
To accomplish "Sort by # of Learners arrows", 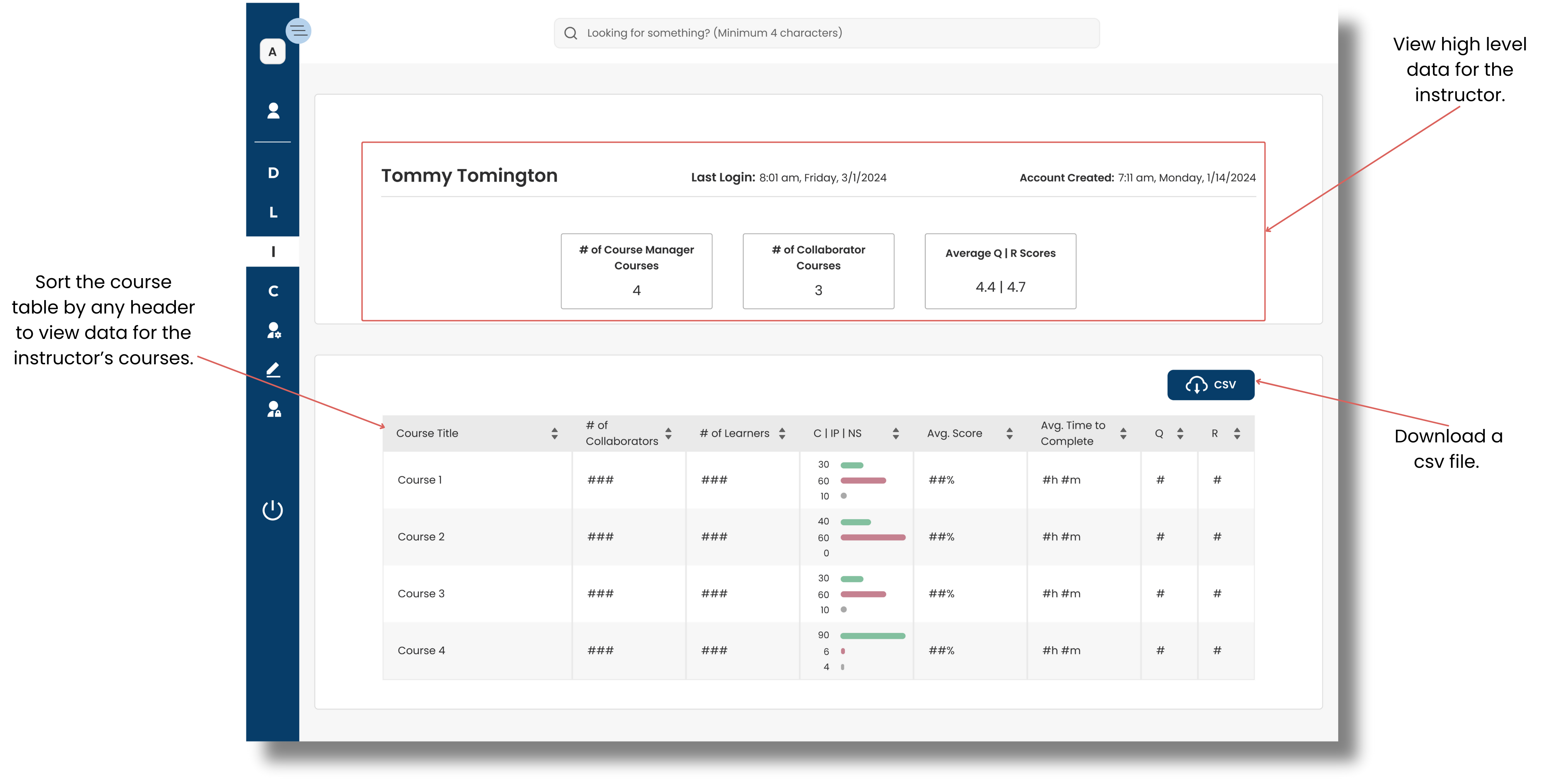I will point(781,434).
